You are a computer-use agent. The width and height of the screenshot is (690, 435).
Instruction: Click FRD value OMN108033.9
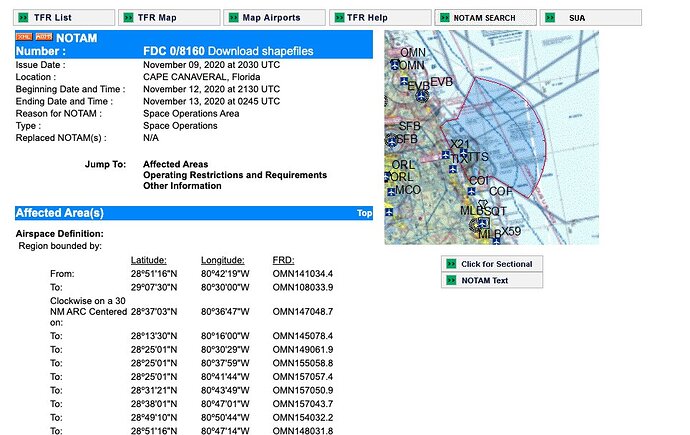[303, 287]
